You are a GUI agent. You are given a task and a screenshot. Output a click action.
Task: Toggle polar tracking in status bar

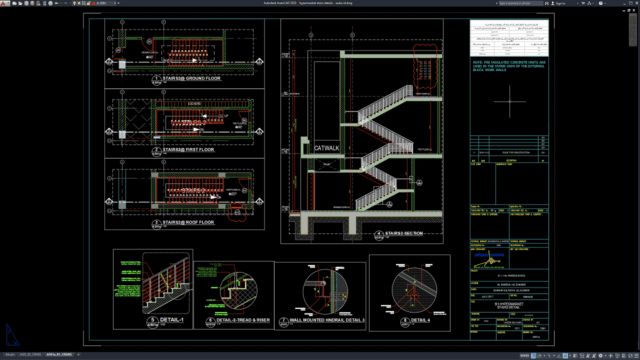[539, 356]
